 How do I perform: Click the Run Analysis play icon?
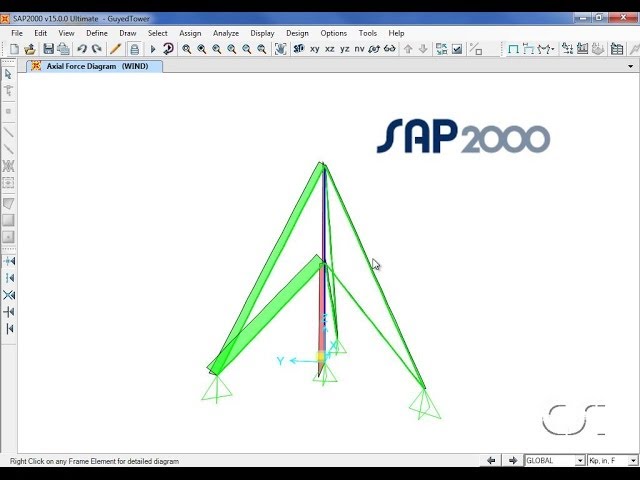pyautogui.click(x=153, y=49)
